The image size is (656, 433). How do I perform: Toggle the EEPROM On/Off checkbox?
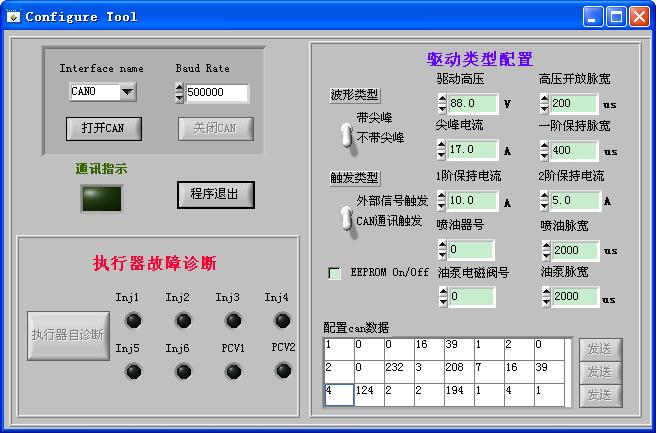(x=335, y=272)
